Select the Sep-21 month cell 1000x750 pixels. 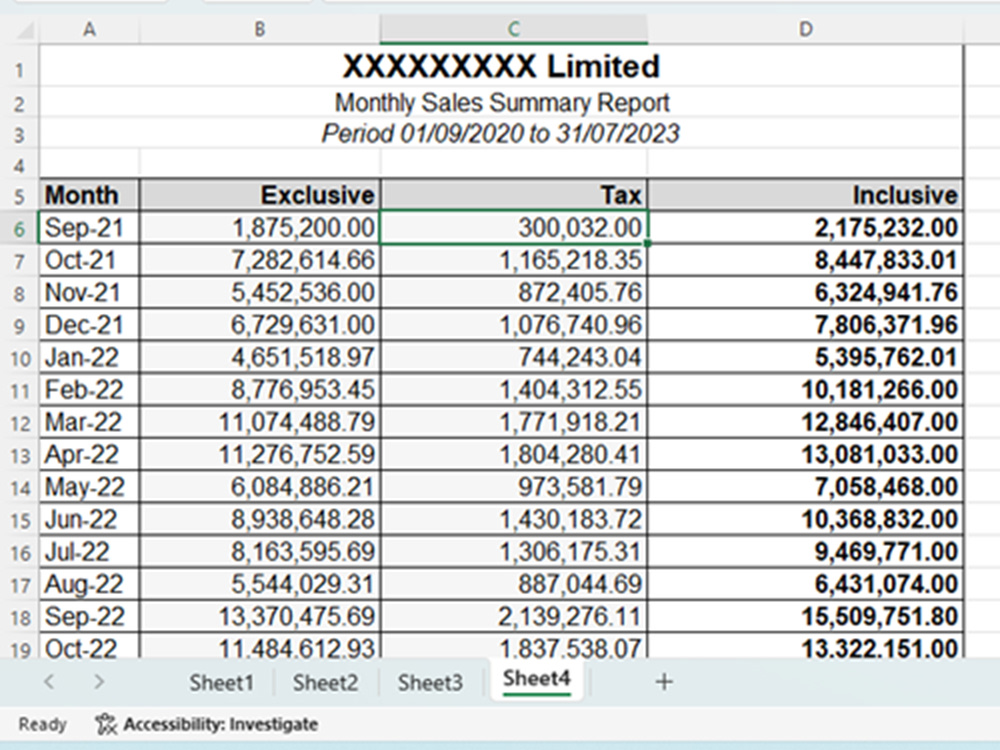coord(89,228)
